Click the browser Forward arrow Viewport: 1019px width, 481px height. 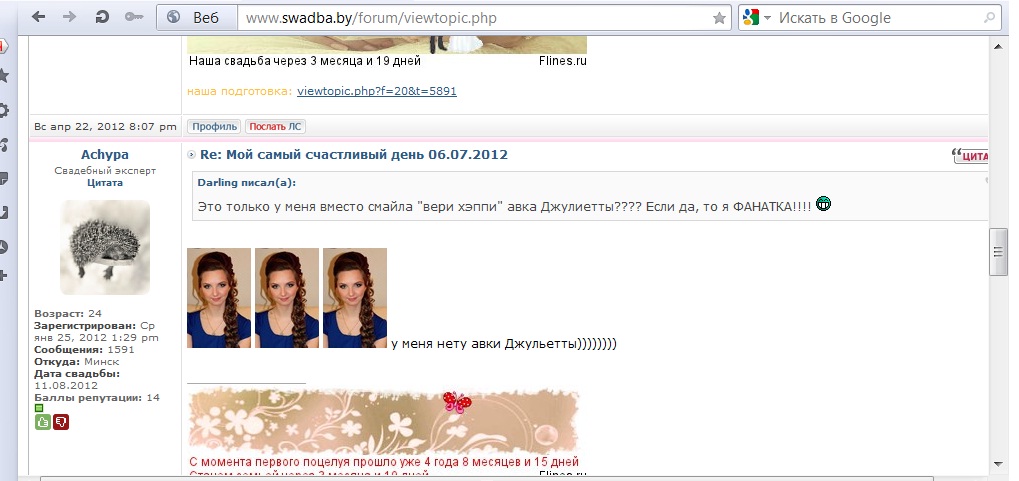pos(69,17)
